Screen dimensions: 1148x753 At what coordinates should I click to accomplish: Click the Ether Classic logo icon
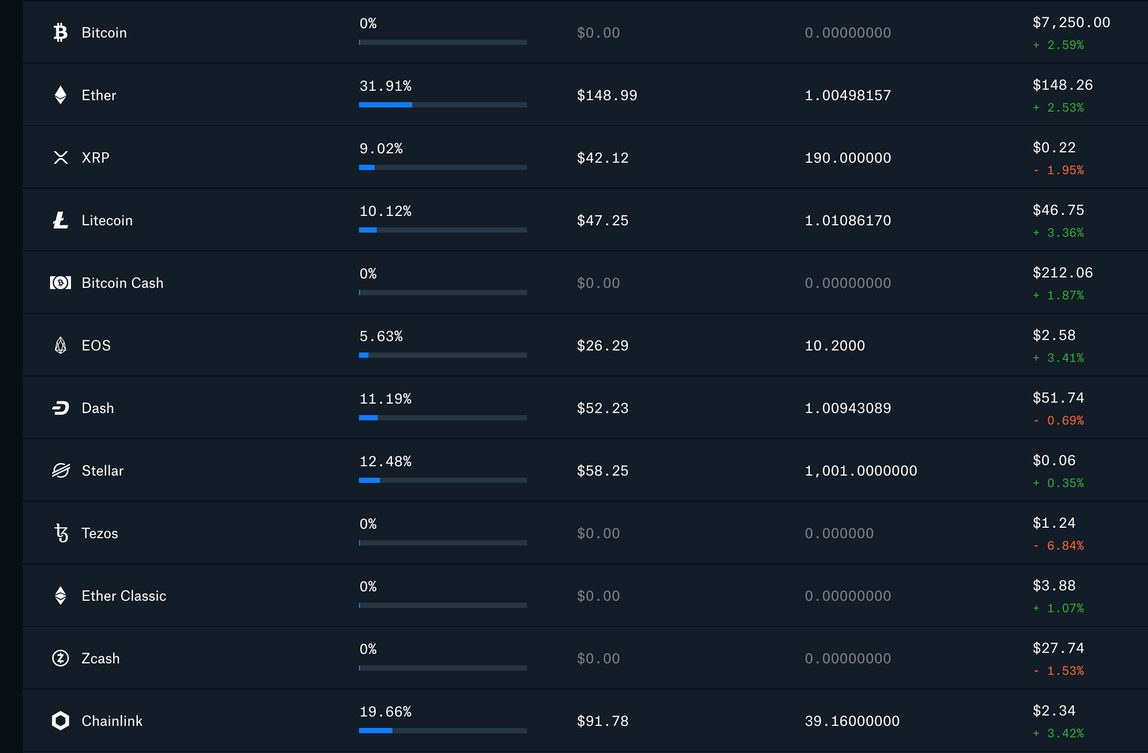point(60,596)
